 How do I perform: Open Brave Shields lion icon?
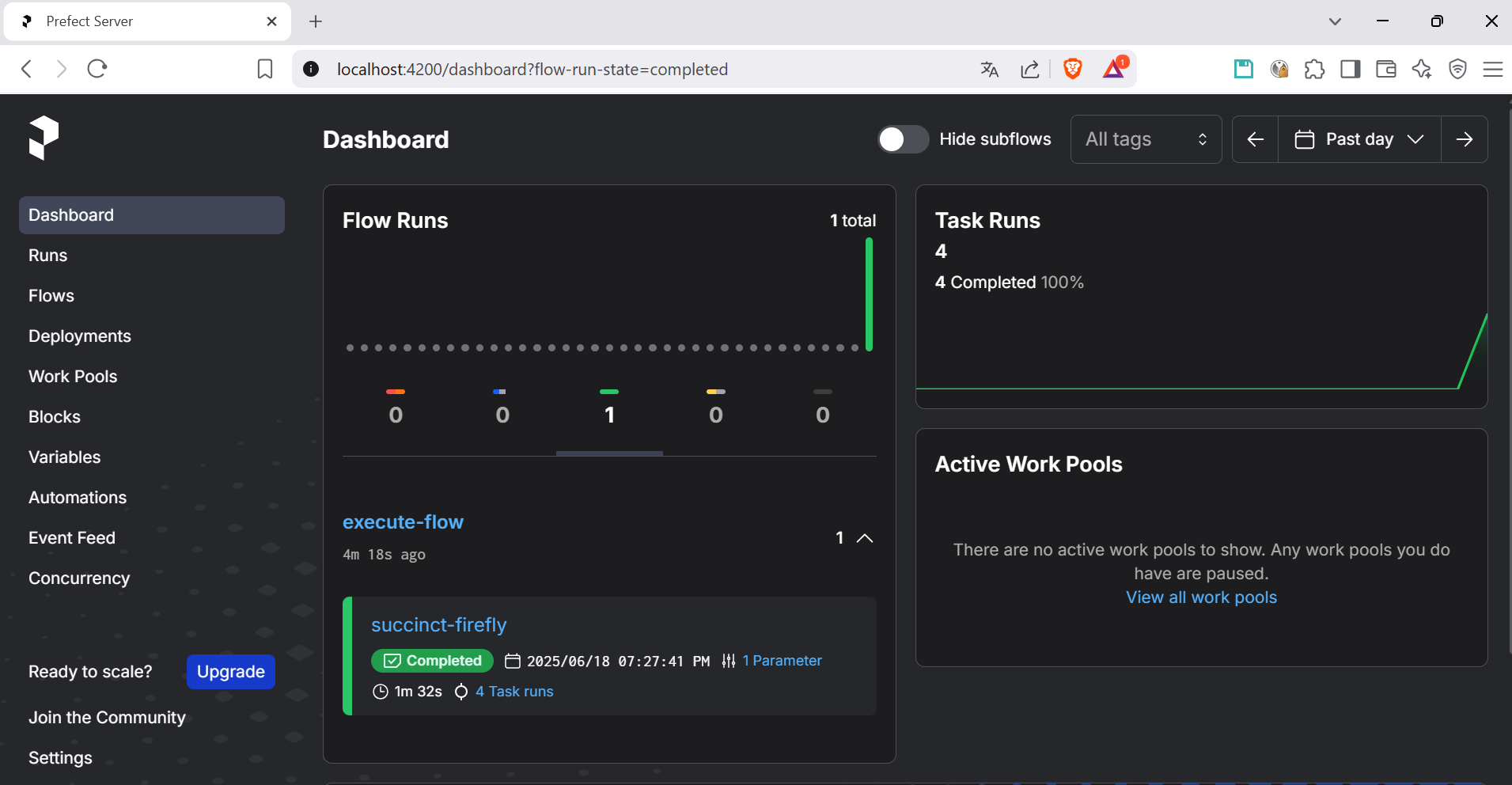1073,69
